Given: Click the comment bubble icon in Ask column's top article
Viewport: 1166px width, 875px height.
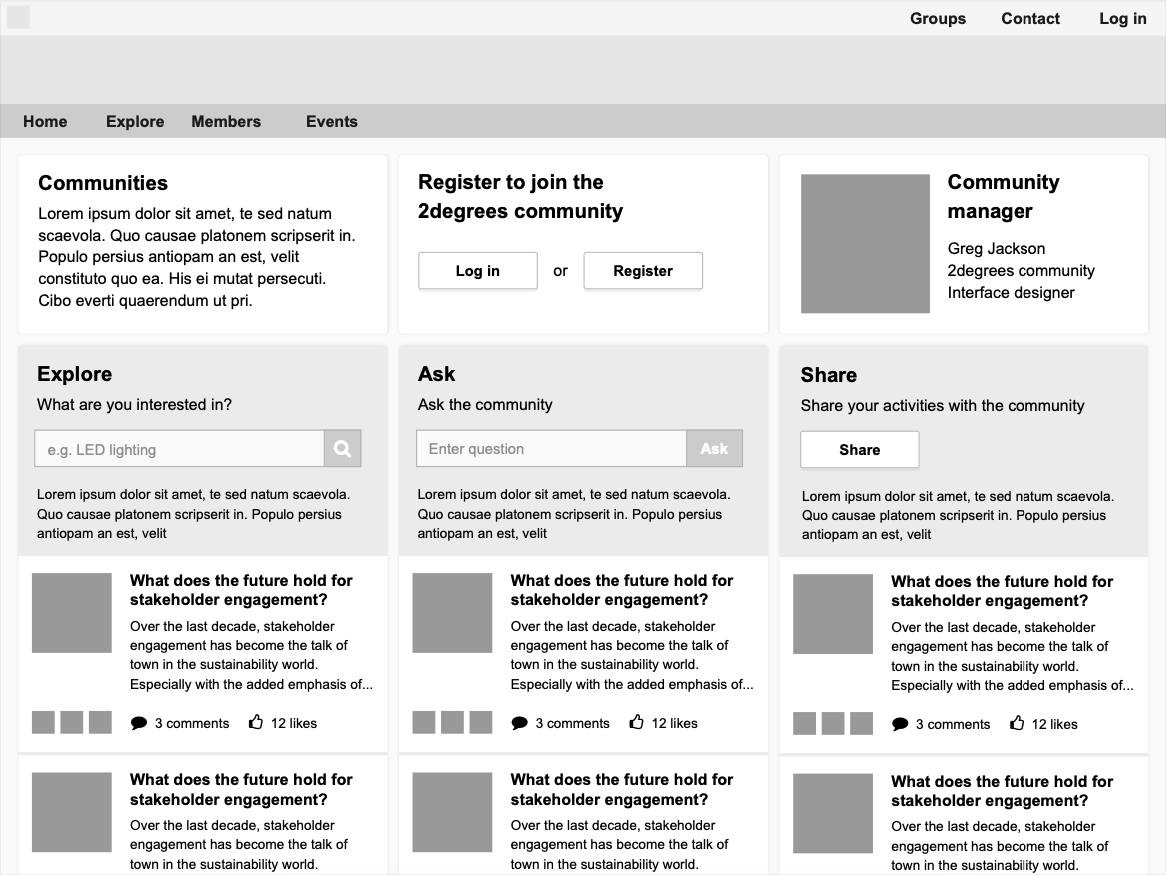Looking at the screenshot, I should click(x=519, y=723).
